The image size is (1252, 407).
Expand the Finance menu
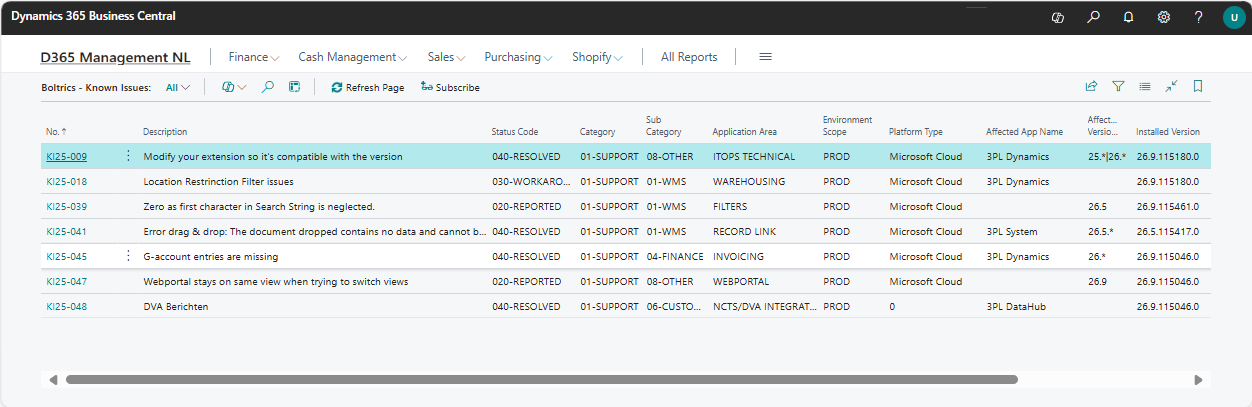click(x=254, y=57)
